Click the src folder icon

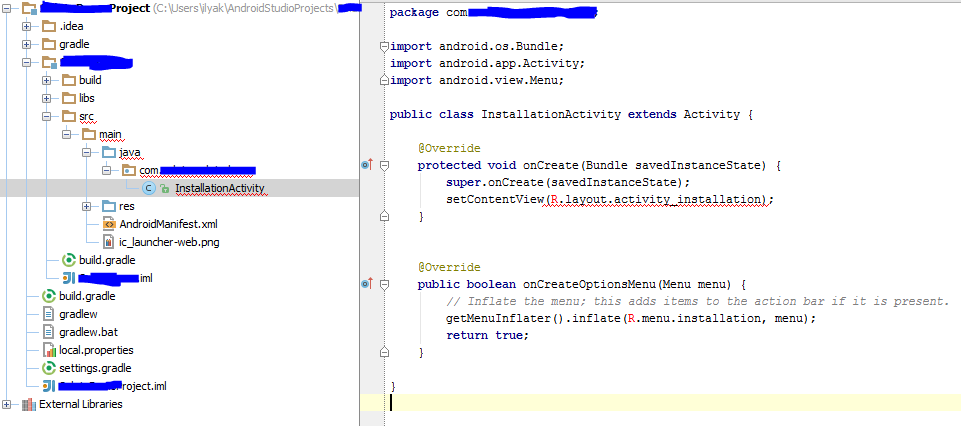[x=69, y=116]
